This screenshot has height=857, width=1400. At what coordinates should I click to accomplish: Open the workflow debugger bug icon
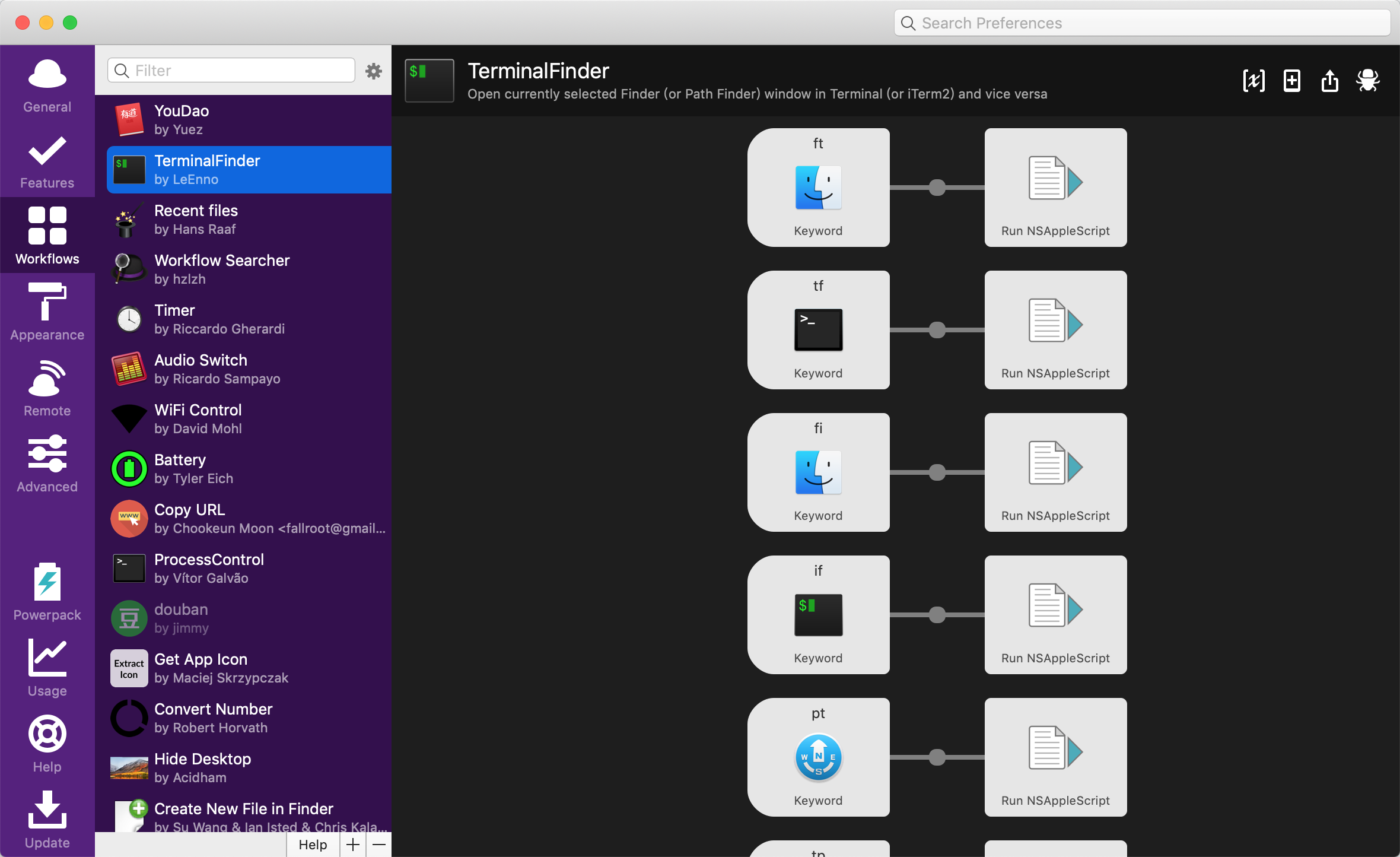[1367, 81]
